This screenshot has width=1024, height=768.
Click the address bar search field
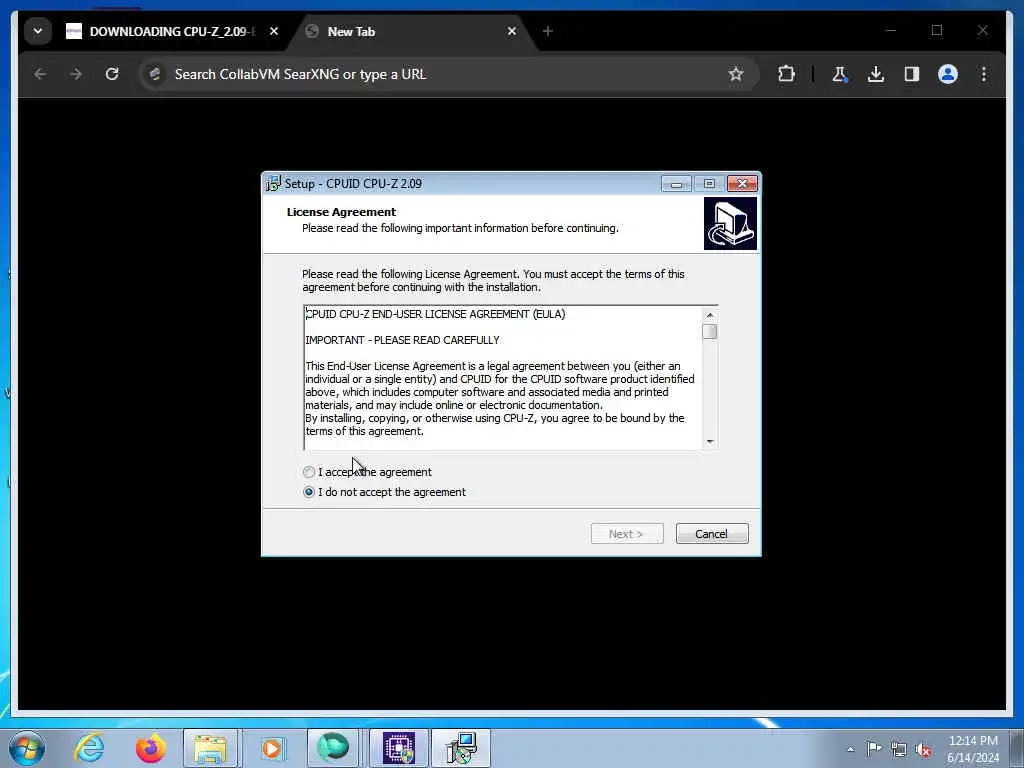(447, 74)
